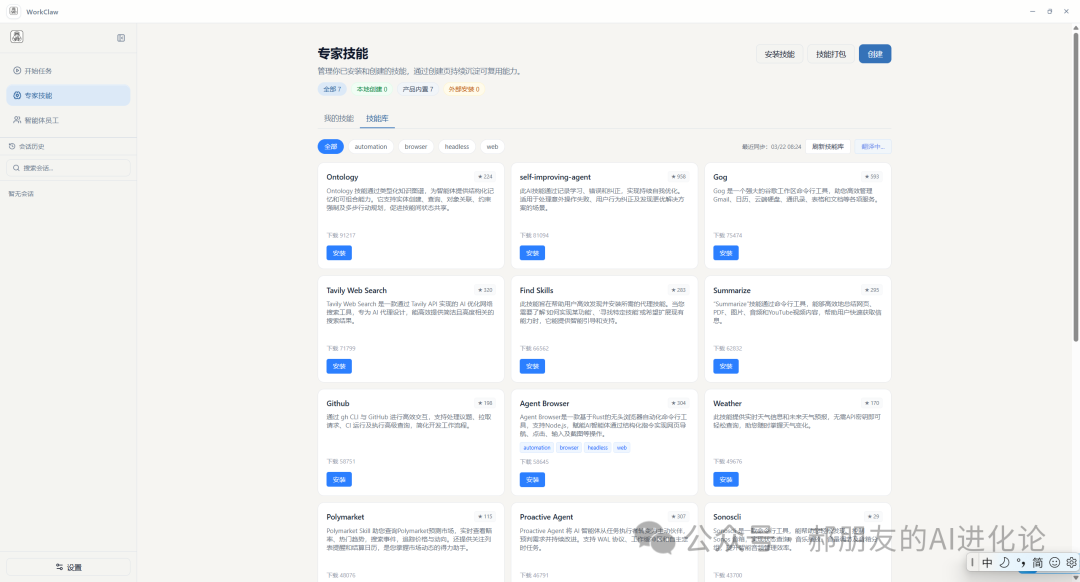
Task: Click the 搜索会话 search input field
Action: [70, 168]
